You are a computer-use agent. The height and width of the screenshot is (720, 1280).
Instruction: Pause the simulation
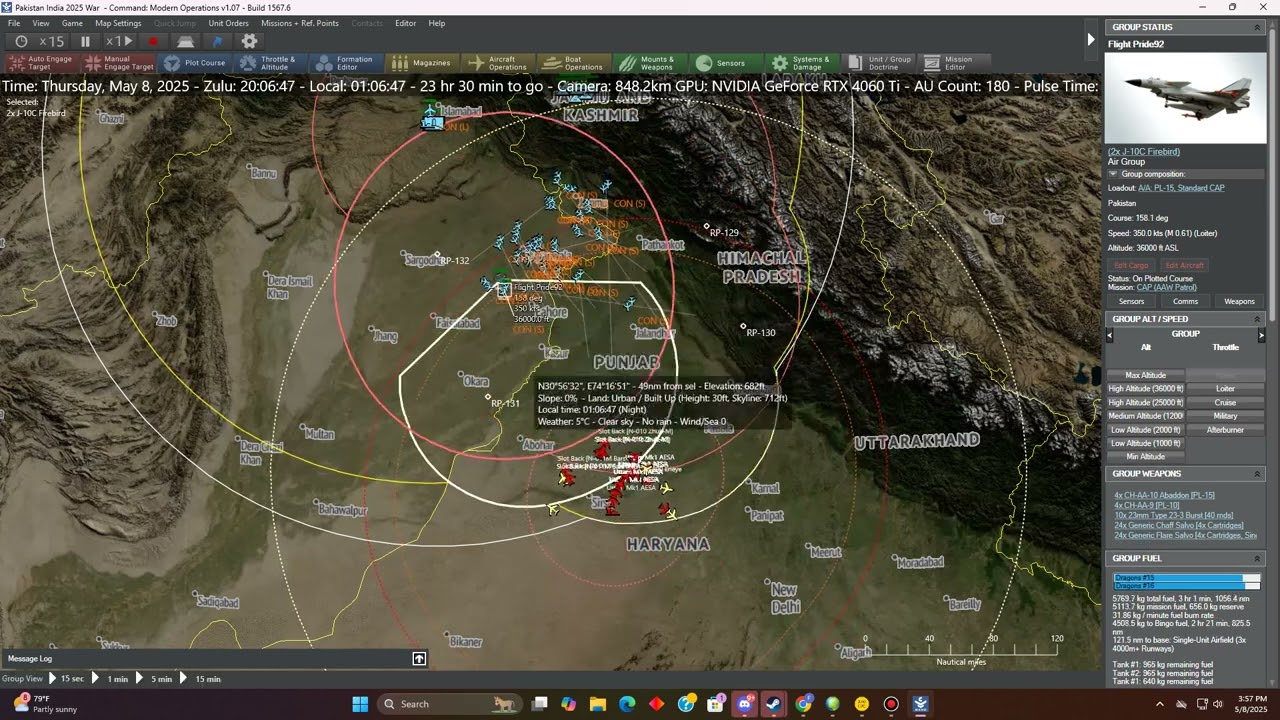85,41
